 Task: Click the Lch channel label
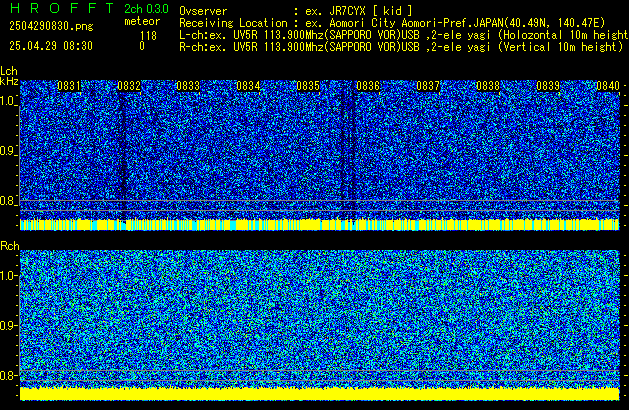(9, 71)
